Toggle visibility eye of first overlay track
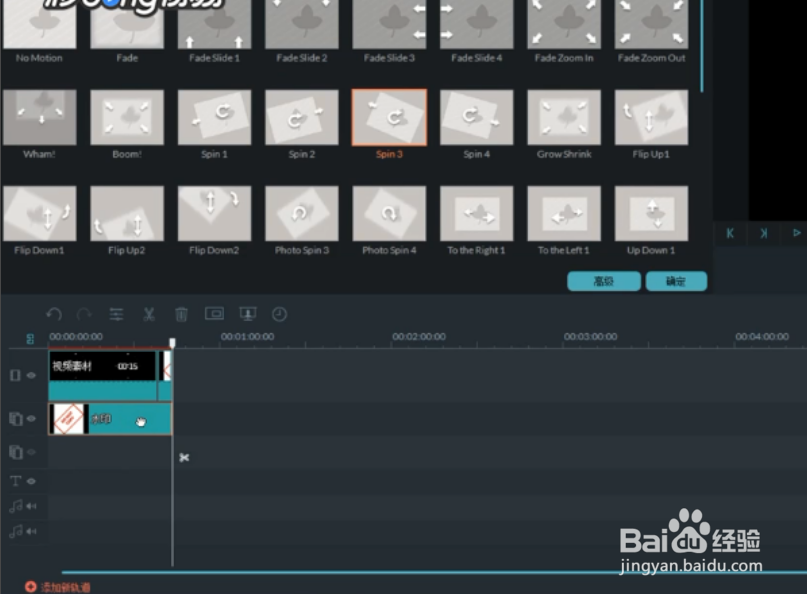 tap(31, 418)
